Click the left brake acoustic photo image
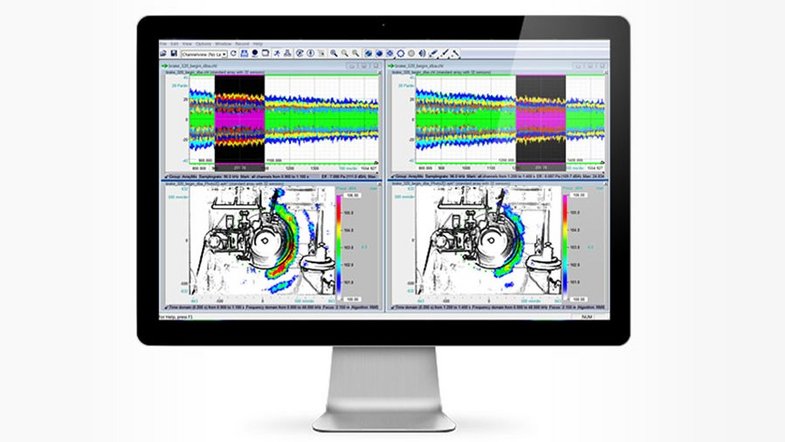Screen dimensions: 785x442 click(262, 242)
